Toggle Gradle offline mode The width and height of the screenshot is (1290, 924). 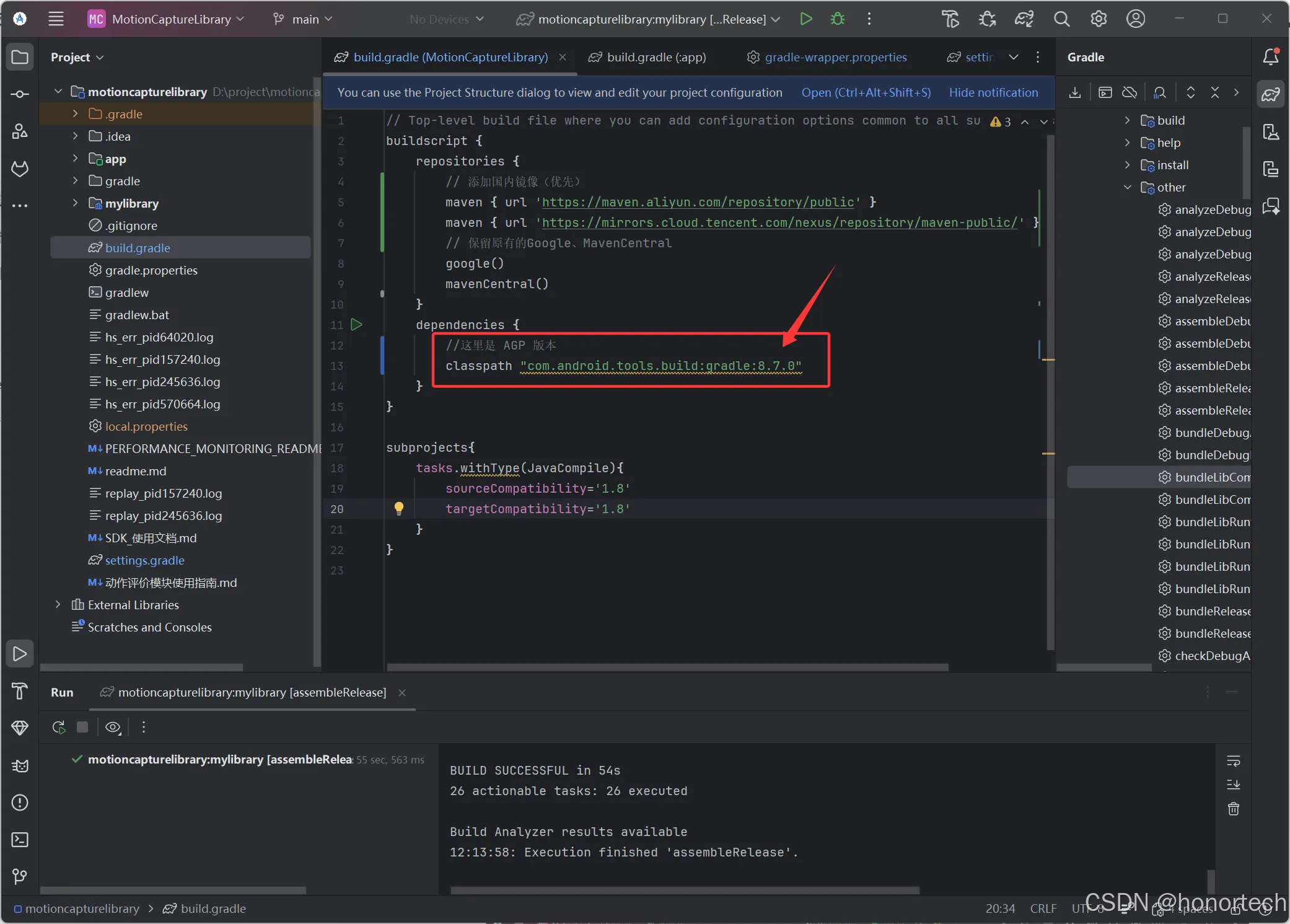[1130, 92]
